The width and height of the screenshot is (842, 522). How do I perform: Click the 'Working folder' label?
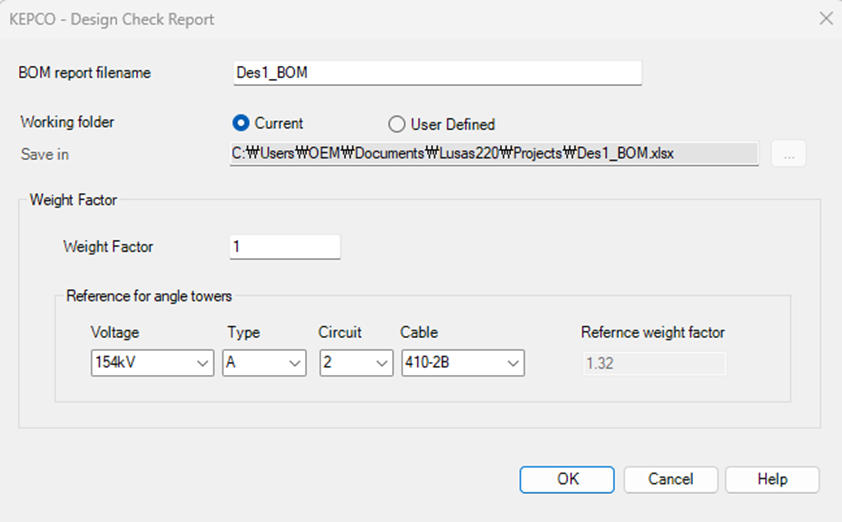pos(67,122)
